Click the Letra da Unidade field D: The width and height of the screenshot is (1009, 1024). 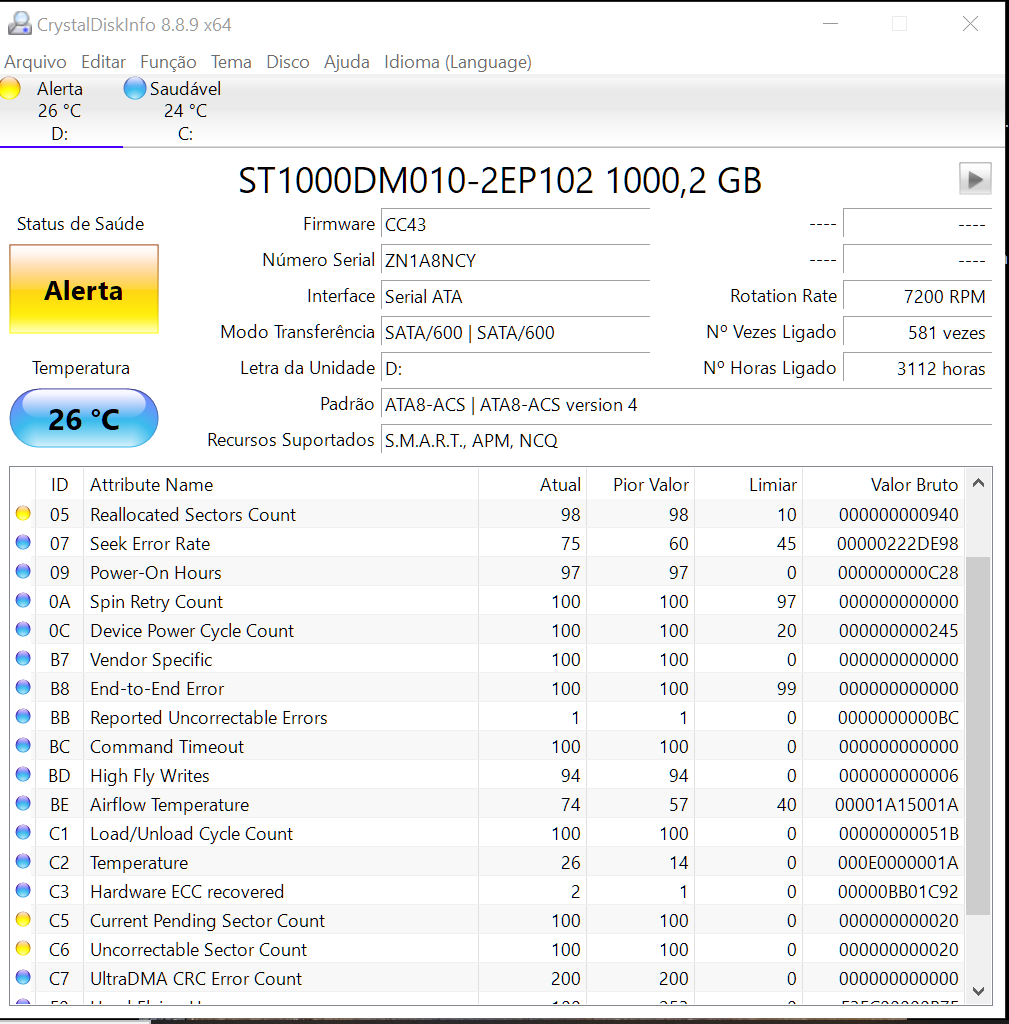tap(515, 368)
